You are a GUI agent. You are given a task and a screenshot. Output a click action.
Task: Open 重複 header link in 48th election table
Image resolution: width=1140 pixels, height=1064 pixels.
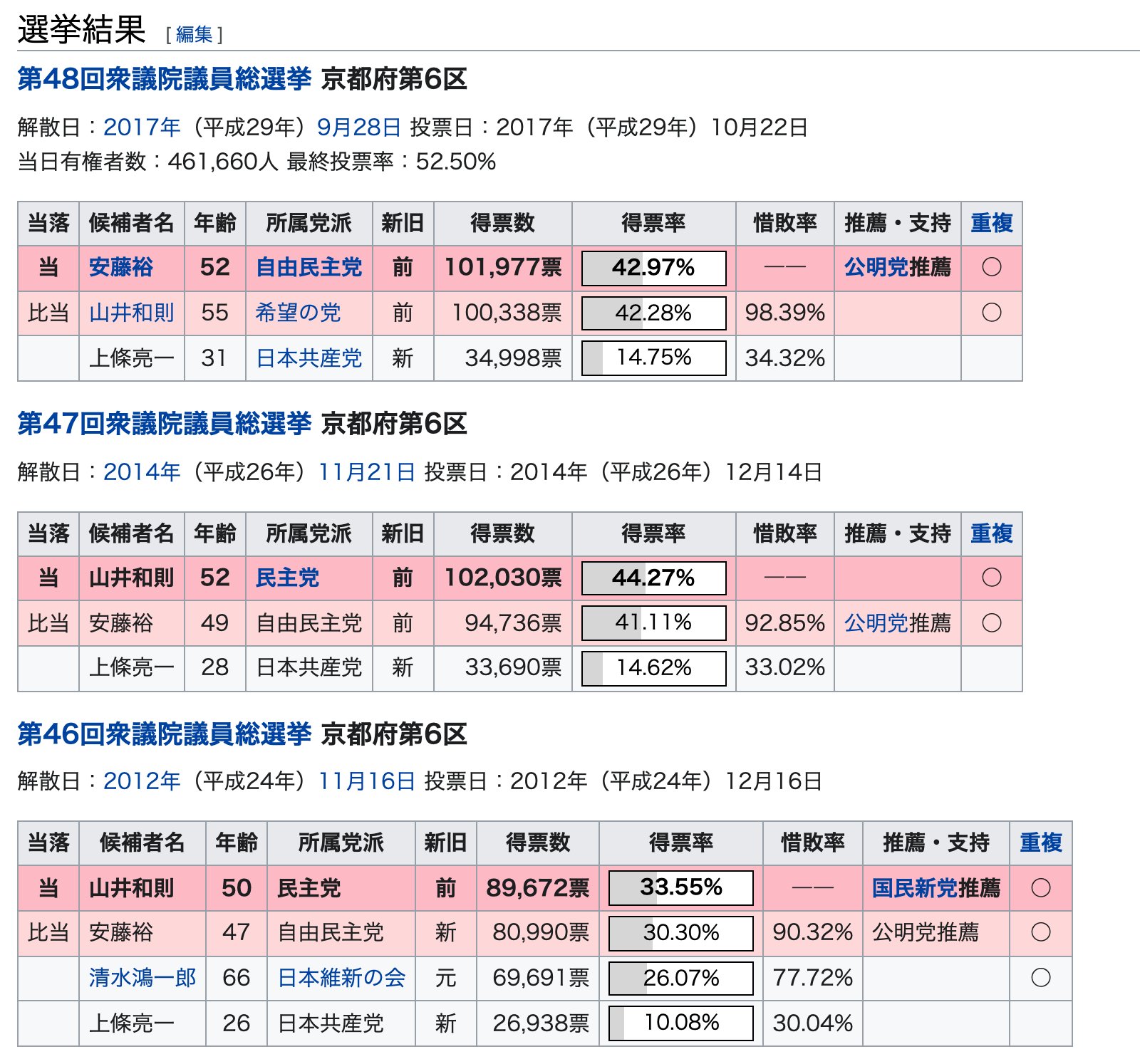[x=991, y=223]
